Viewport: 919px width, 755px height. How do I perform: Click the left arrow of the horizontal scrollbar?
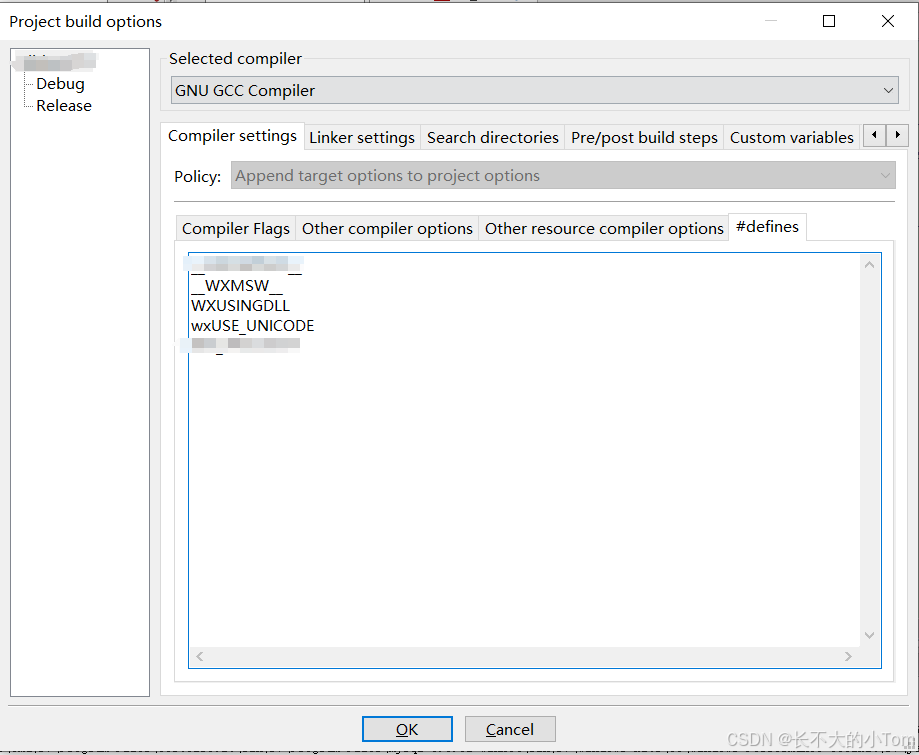pos(198,656)
